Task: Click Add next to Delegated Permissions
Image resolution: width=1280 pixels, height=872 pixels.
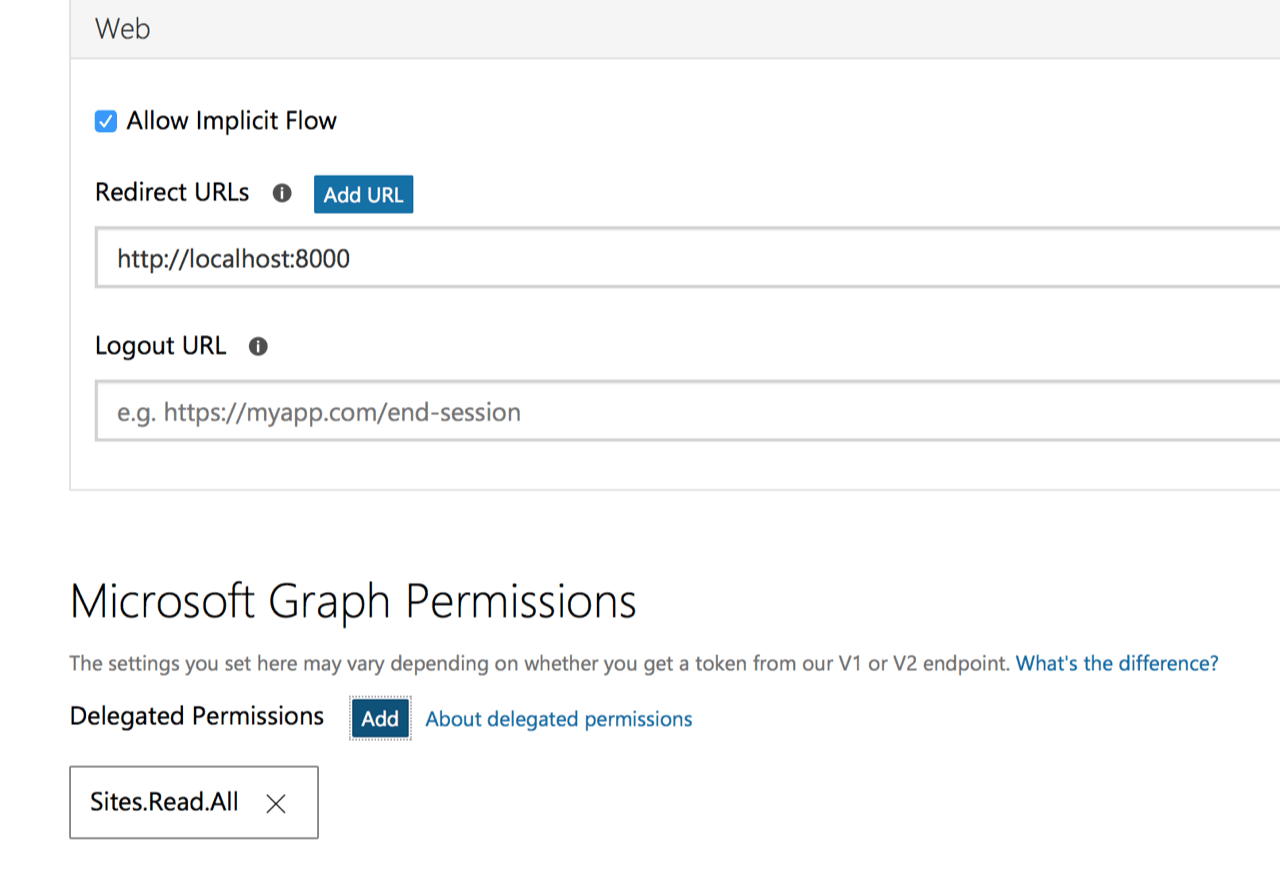Action: coord(380,718)
